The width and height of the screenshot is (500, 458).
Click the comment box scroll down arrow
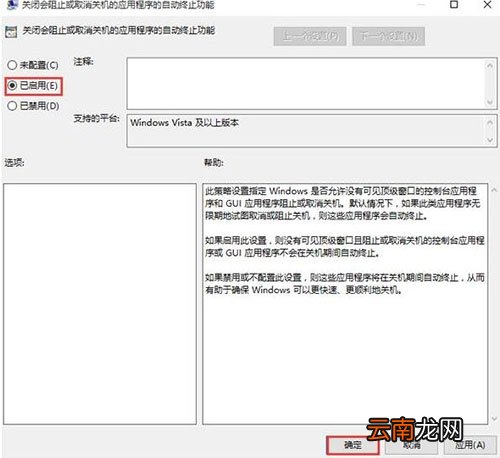point(490,102)
